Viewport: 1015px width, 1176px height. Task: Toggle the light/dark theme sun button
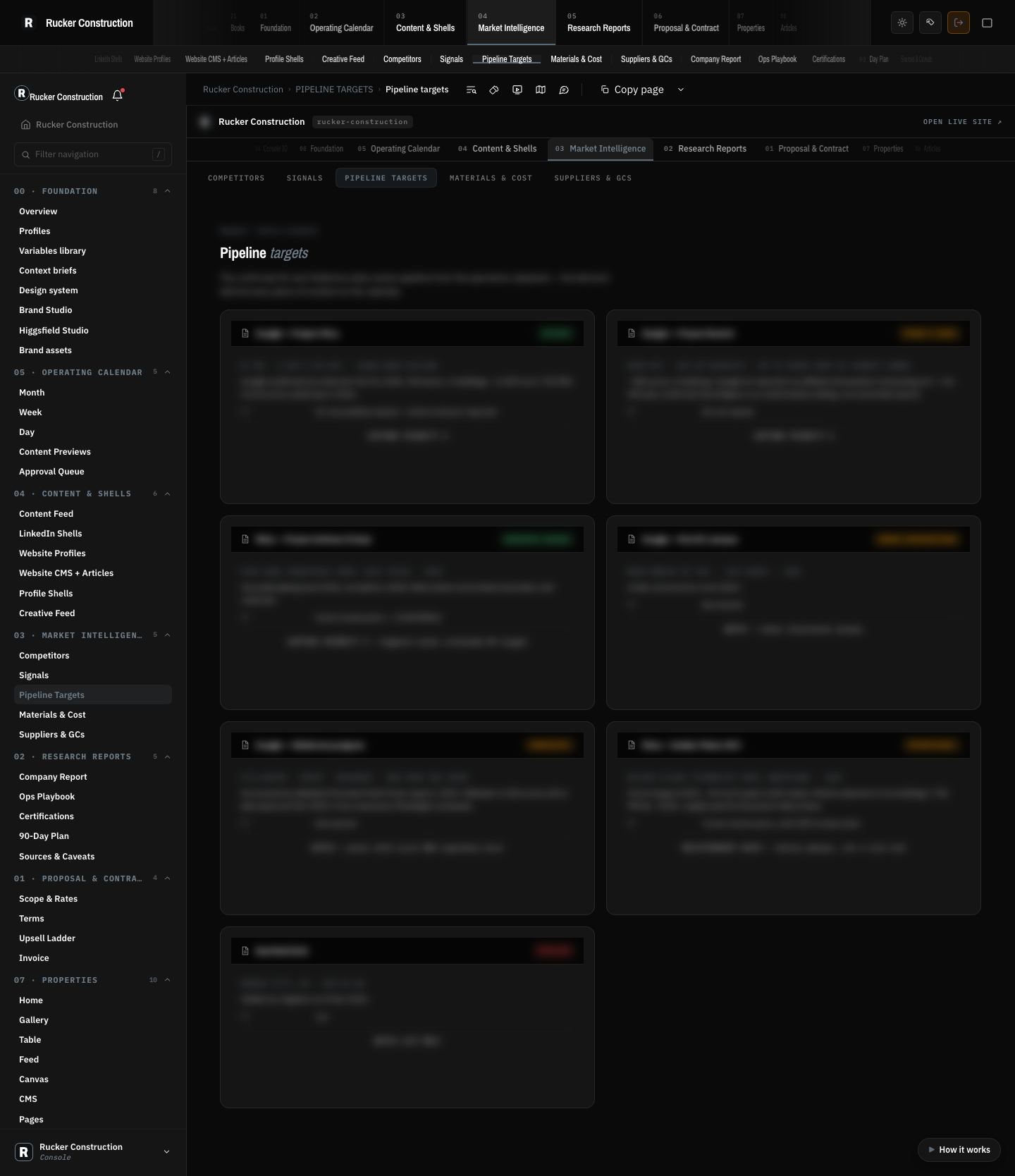tap(902, 23)
